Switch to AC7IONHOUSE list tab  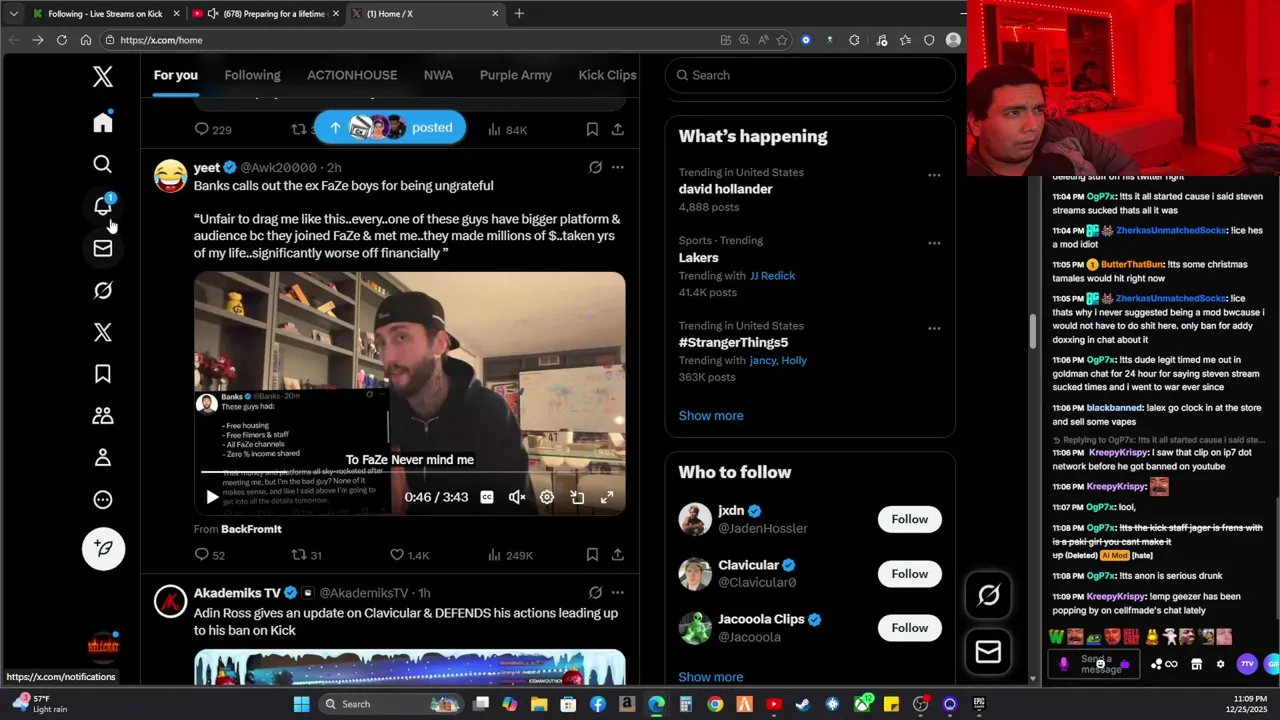[352, 75]
